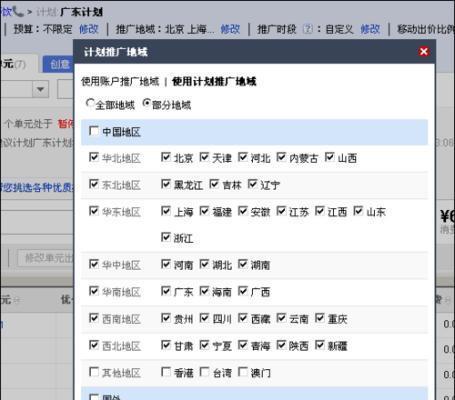Check the 台湾 checkbox
This screenshot has height=400, width=455.
coord(204,372)
